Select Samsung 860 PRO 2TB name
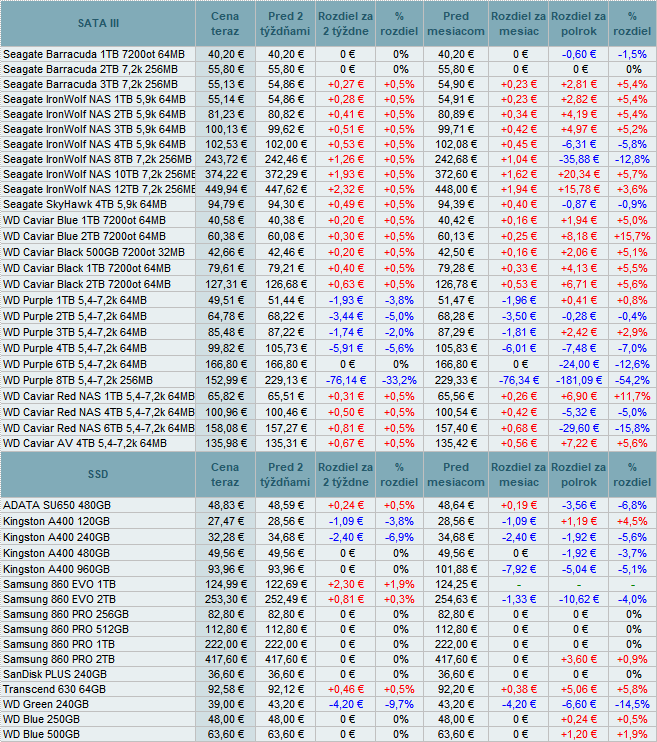 tap(59, 660)
